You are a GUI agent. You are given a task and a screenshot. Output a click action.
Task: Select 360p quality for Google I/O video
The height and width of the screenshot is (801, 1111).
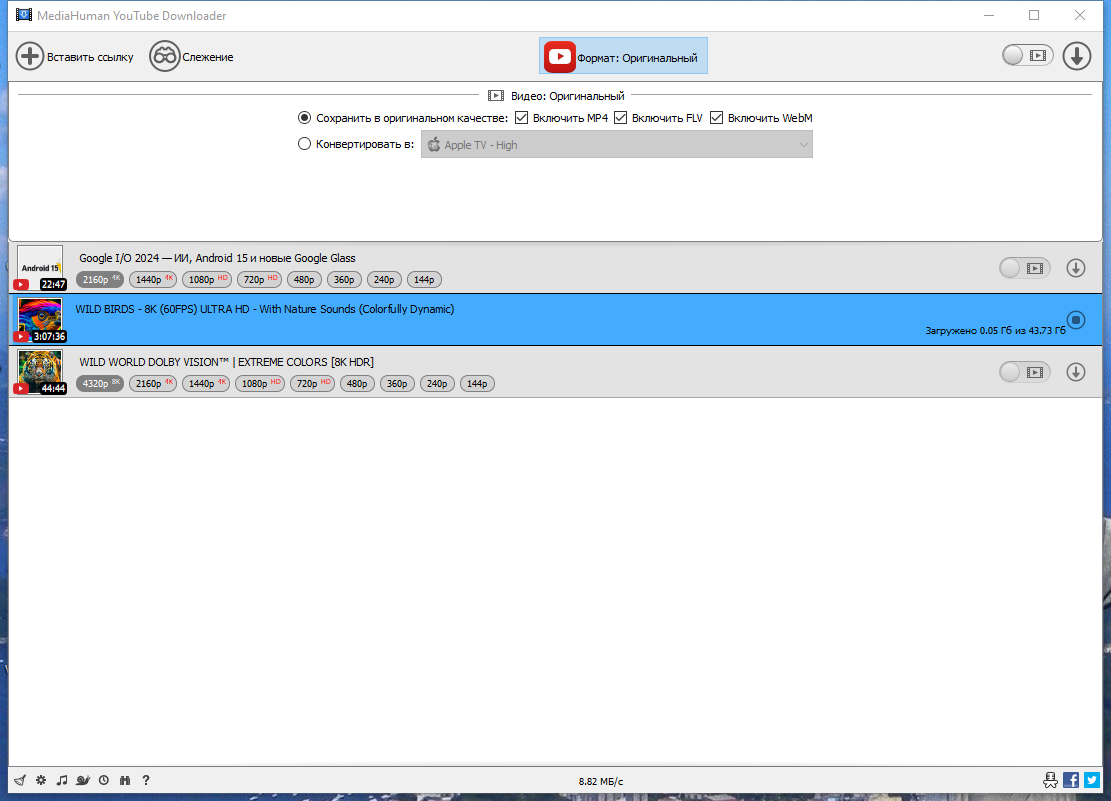coord(344,279)
